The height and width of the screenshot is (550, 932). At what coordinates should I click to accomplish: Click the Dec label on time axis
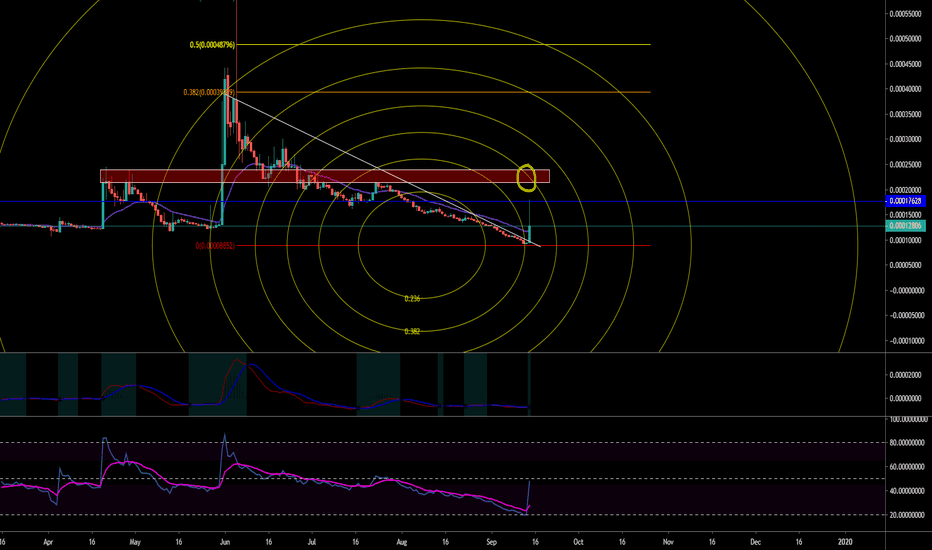(755, 542)
